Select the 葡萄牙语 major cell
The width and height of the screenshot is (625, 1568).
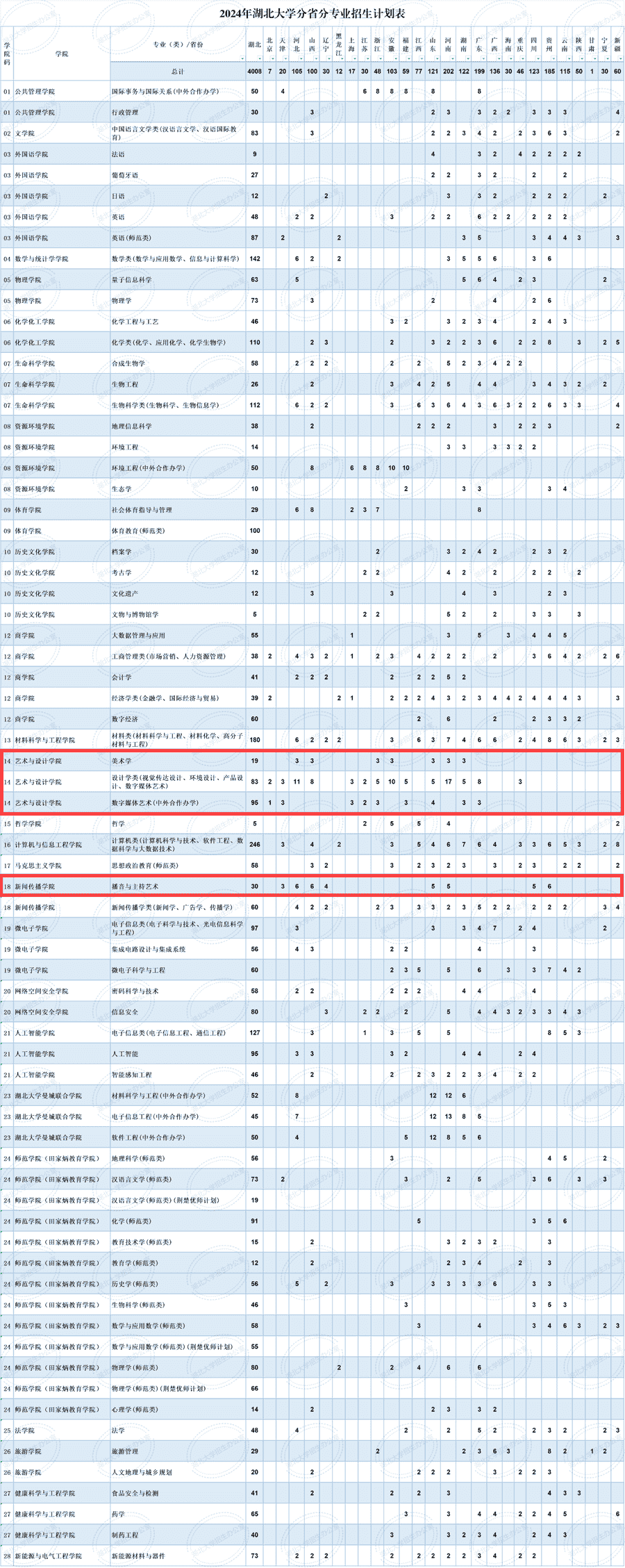pos(178,175)
